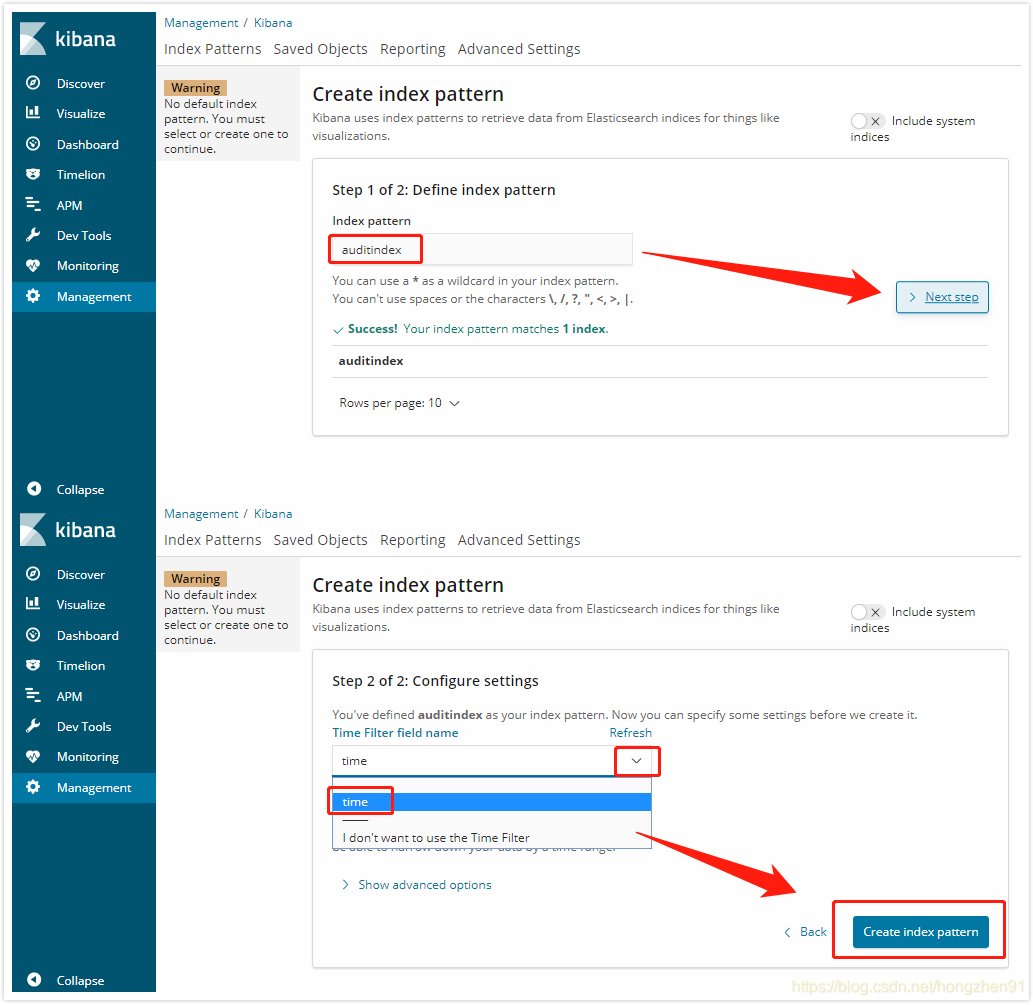The width and height of the screenshot is (1033, 1005).
Task: Open the Monitoring heartbeat icon in the upper sidebar
Action: click(33, 266)
